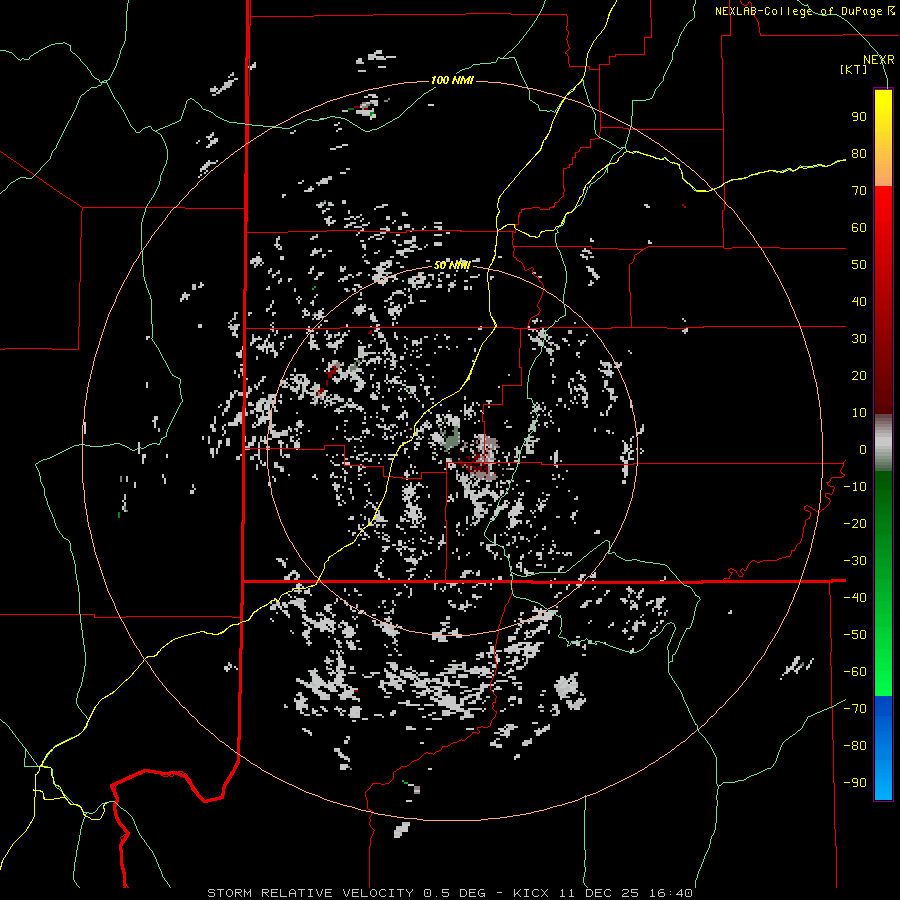This screenshot has height=900, width=900.
Task: Click the 40 value on velocity scale
Action: [x=859, y=302]
